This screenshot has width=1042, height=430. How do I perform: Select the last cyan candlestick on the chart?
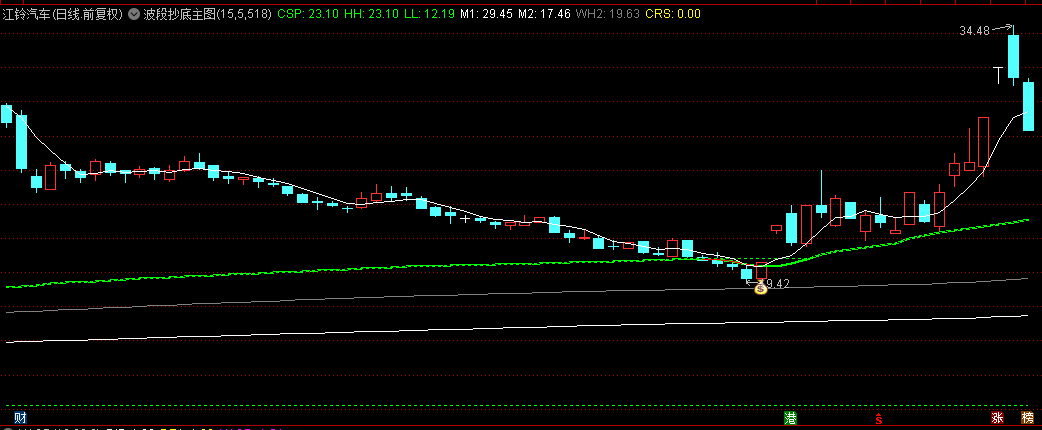1028,106
